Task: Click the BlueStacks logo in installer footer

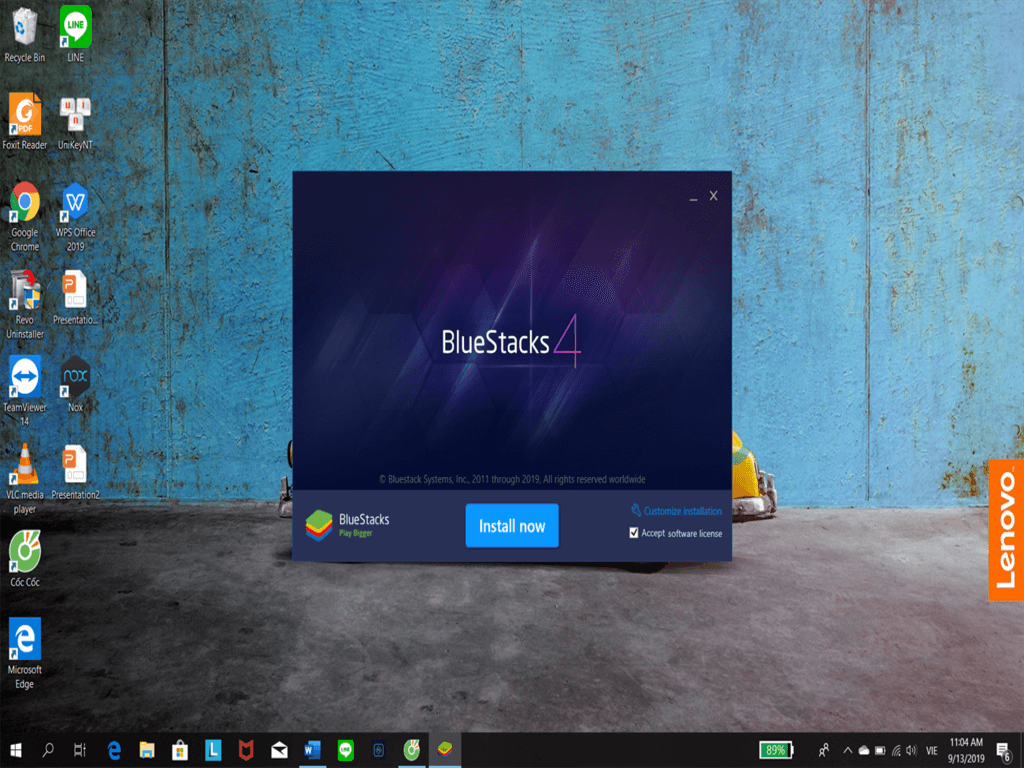Action: pos(319,525)
